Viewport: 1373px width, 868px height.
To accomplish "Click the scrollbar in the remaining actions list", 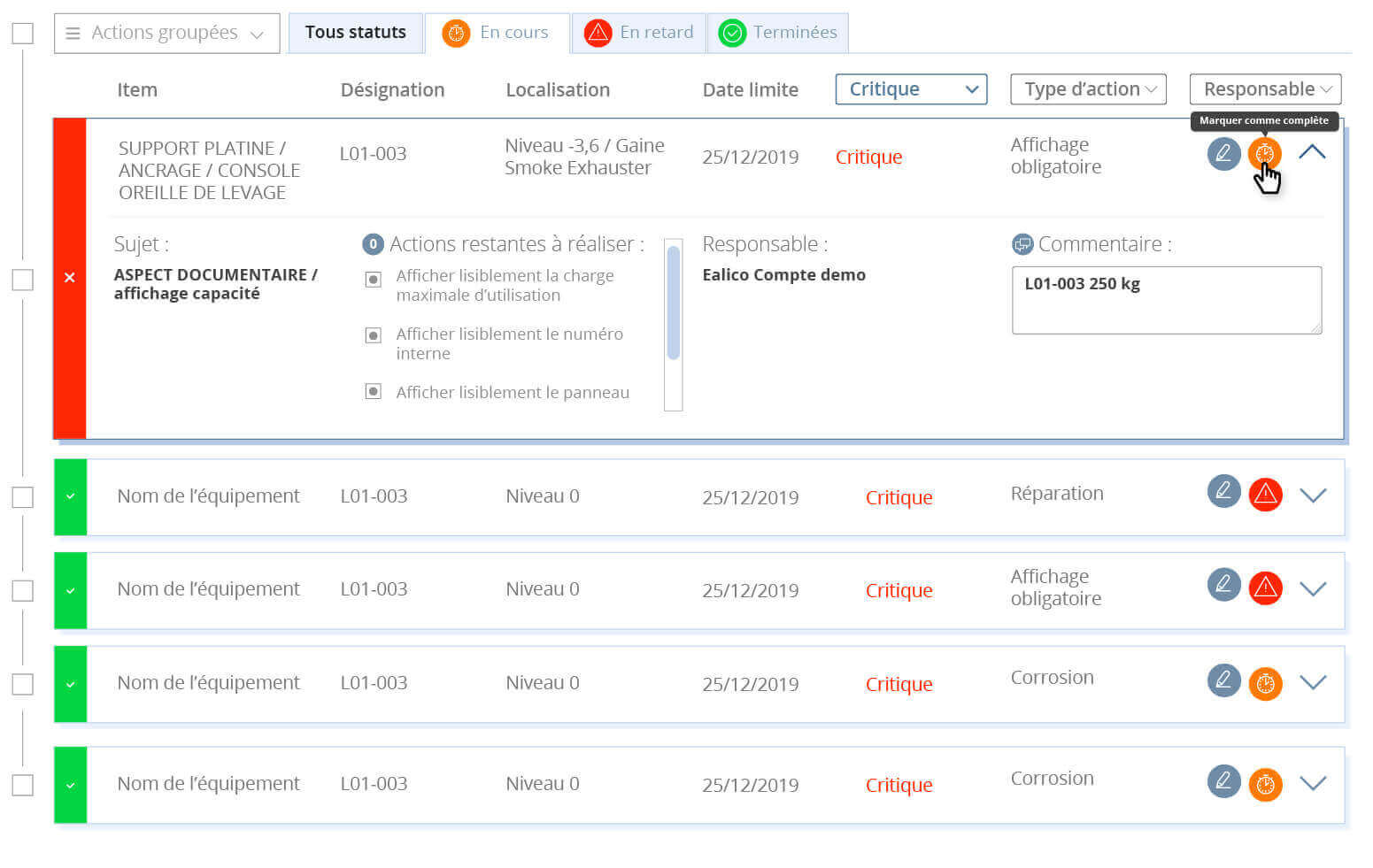I will click(673, 303).
